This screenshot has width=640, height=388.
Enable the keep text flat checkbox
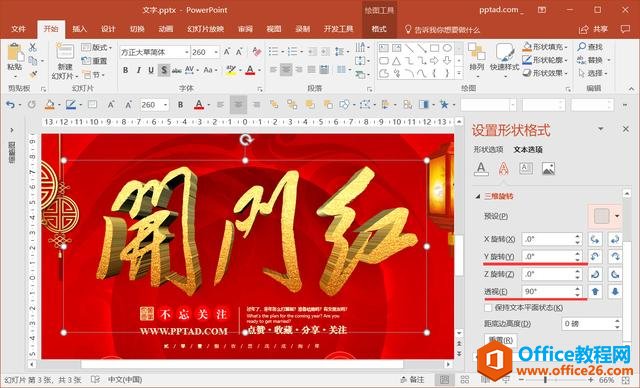pos(488,308)
